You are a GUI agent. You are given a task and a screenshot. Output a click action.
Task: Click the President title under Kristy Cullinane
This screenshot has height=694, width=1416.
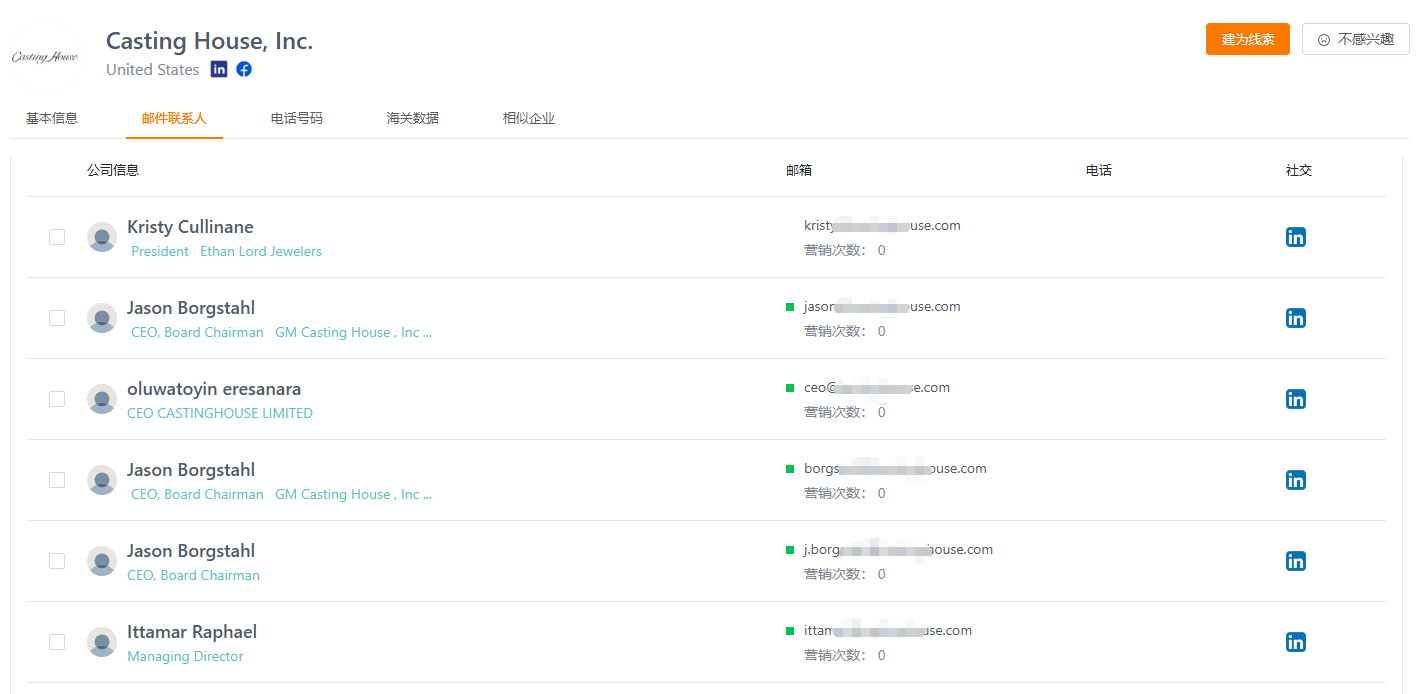coord(160,251)
